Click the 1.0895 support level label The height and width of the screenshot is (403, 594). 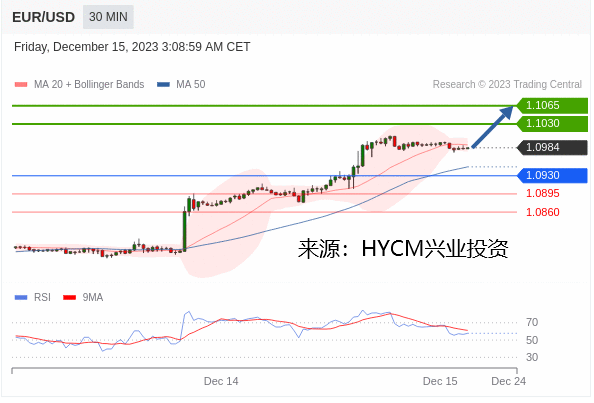(x=542, y=194)
